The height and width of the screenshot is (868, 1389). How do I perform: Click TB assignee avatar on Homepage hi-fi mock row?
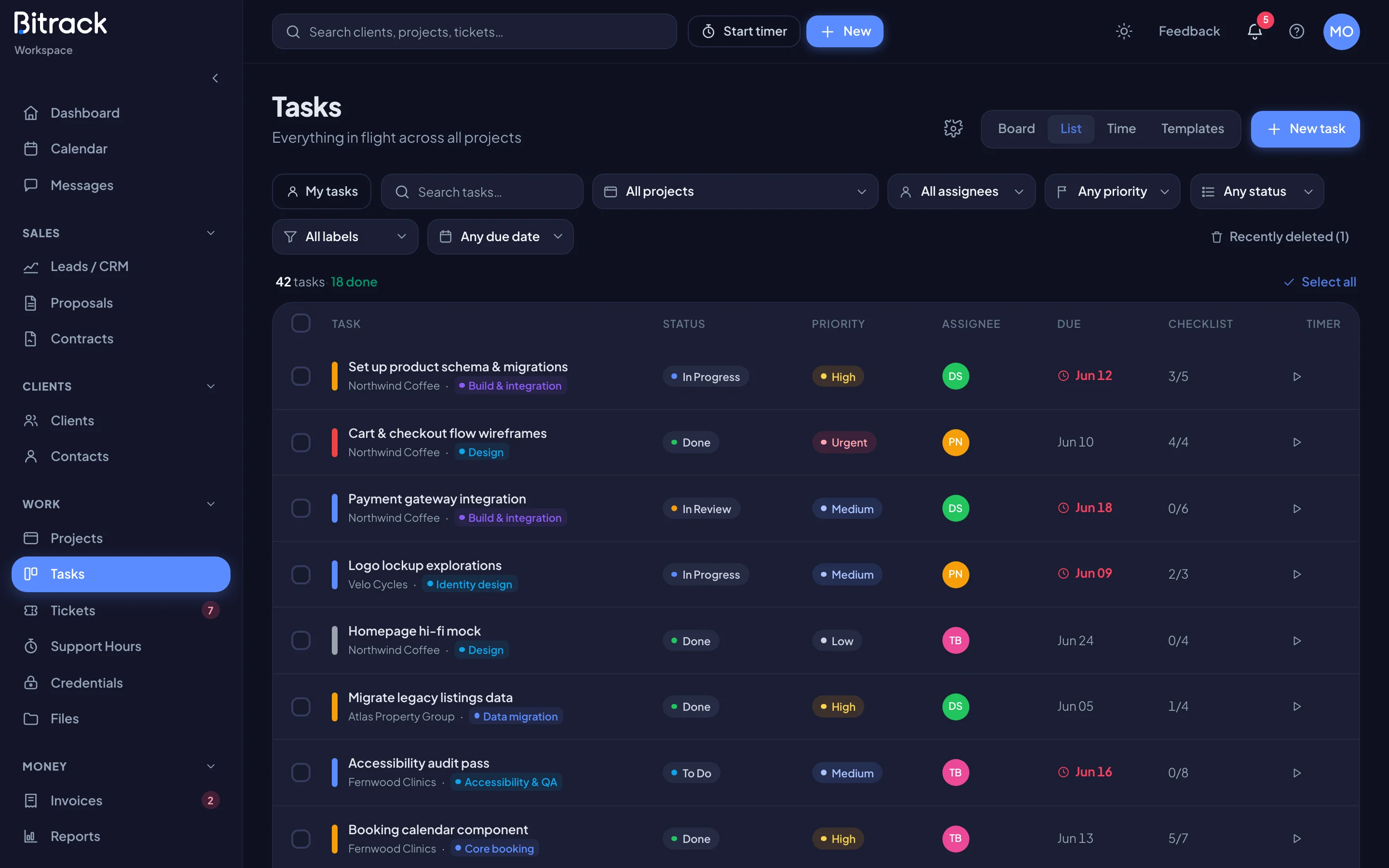click(955, 641)
